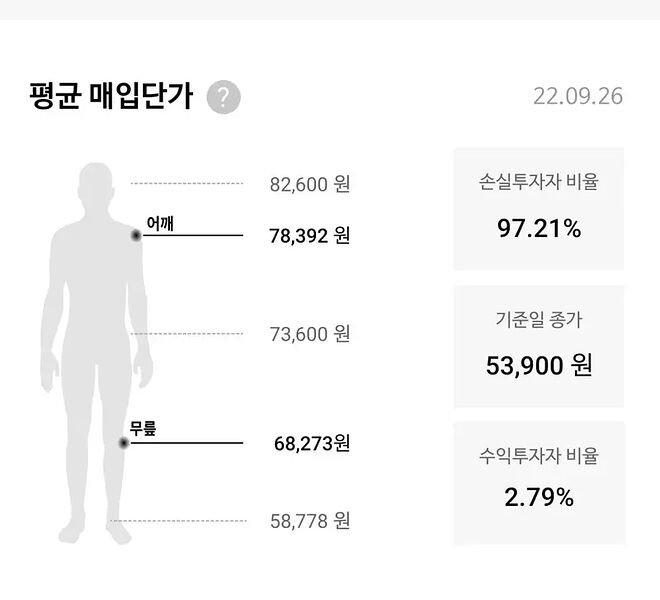Click the 무릎 label

[144, 431]
